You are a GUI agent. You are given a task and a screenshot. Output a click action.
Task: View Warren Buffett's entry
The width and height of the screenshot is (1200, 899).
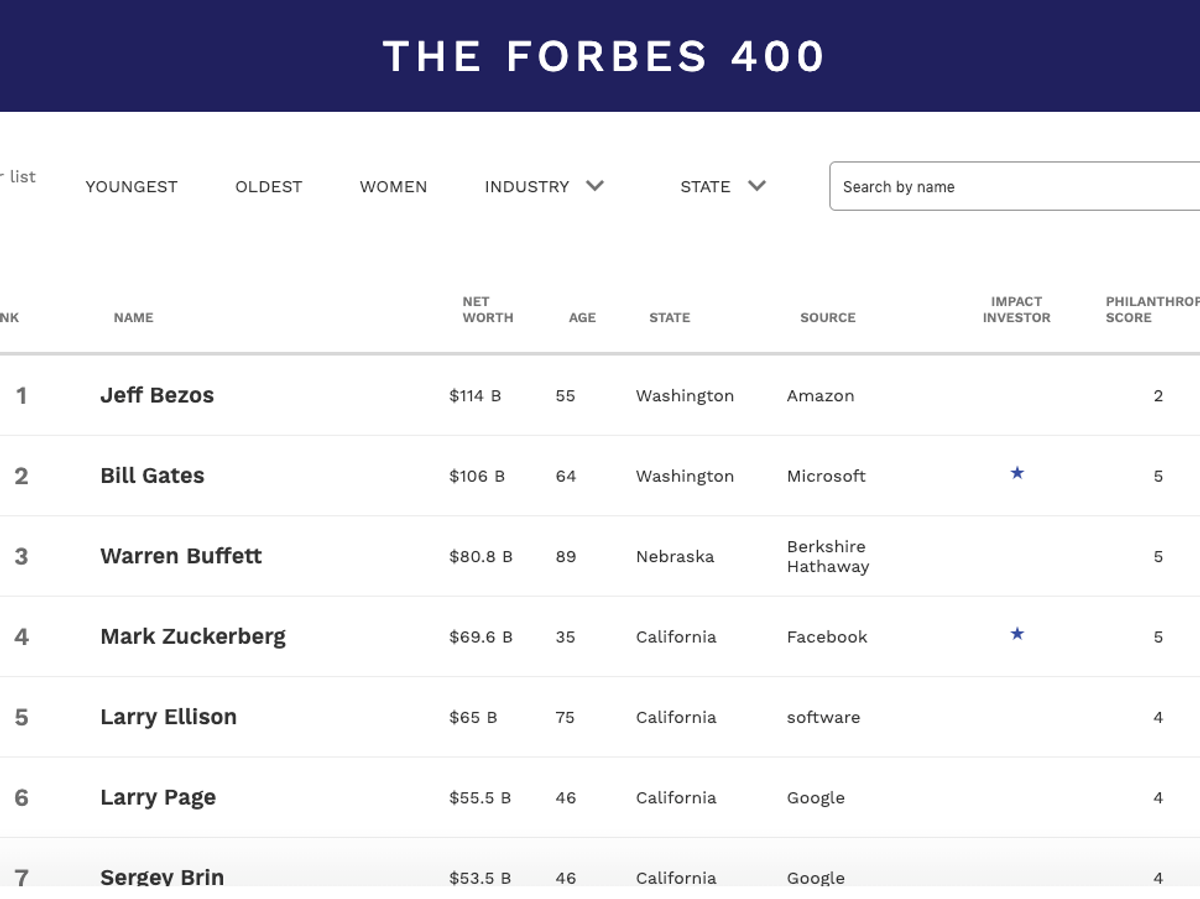(180, 556)
